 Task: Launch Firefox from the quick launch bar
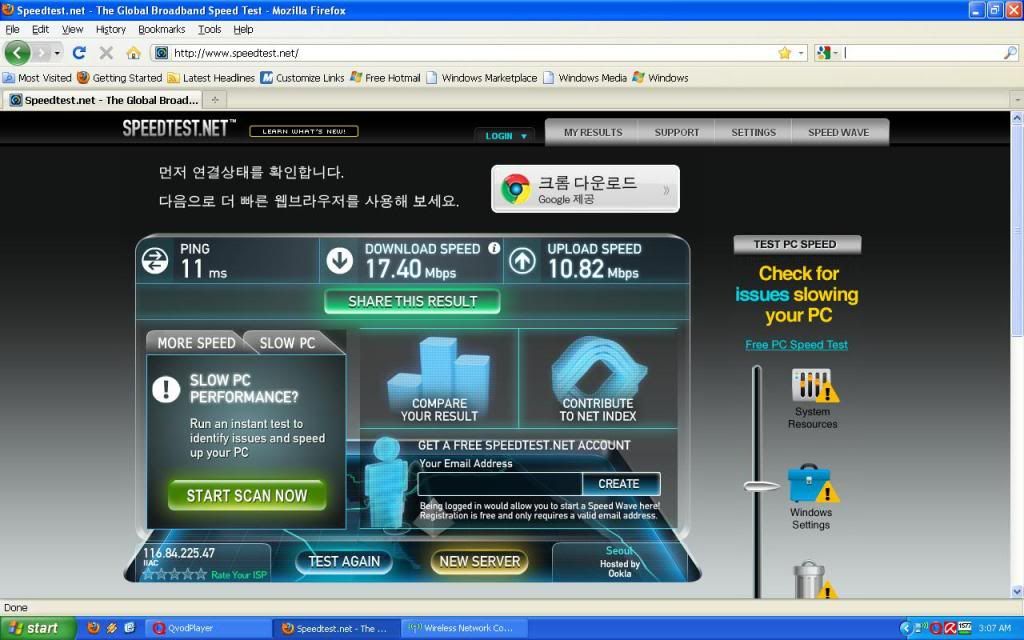click(x=93, y=628)
